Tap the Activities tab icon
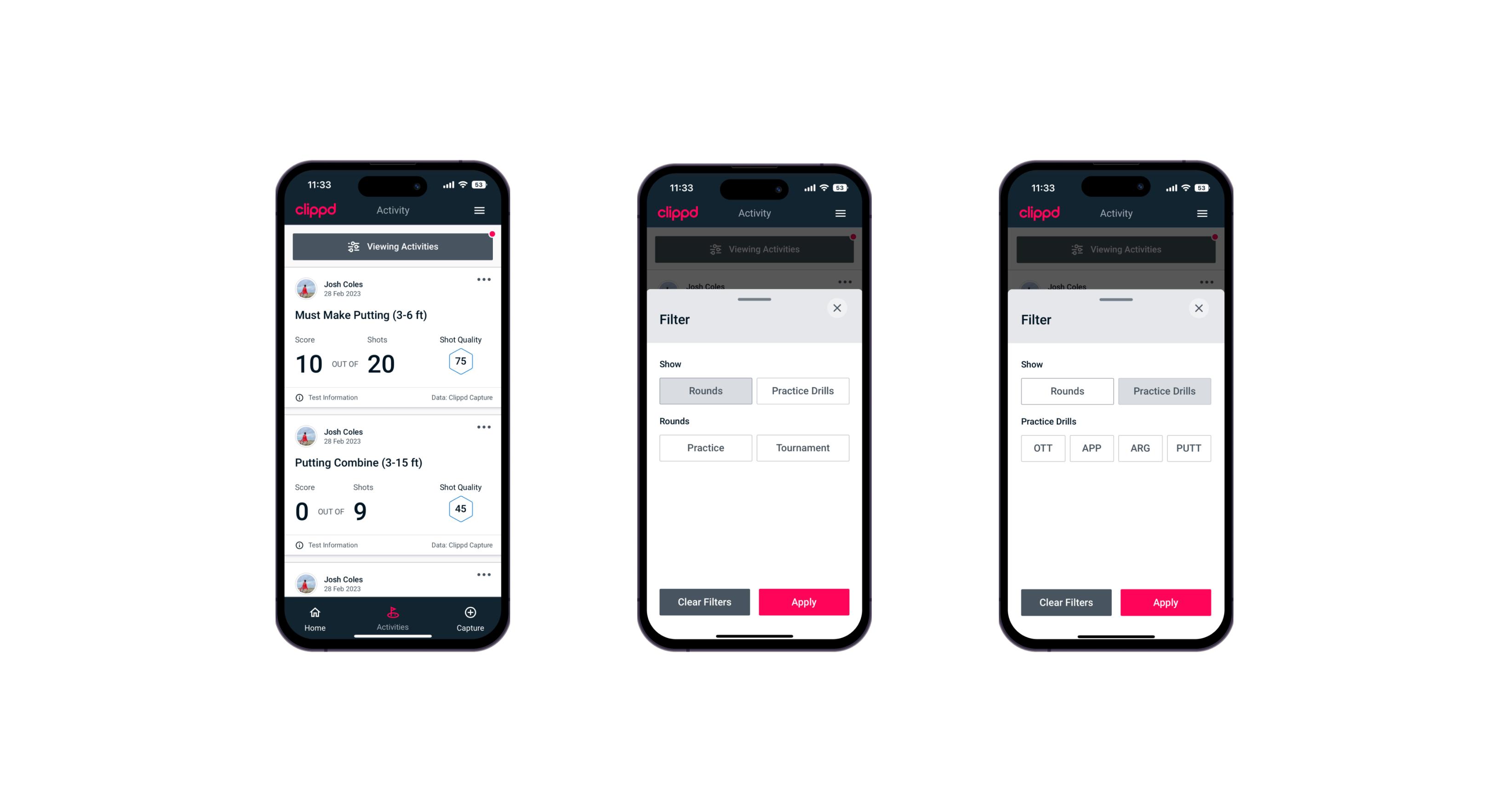This screenshot has width=1509, height=812. [x=393, y=613]
